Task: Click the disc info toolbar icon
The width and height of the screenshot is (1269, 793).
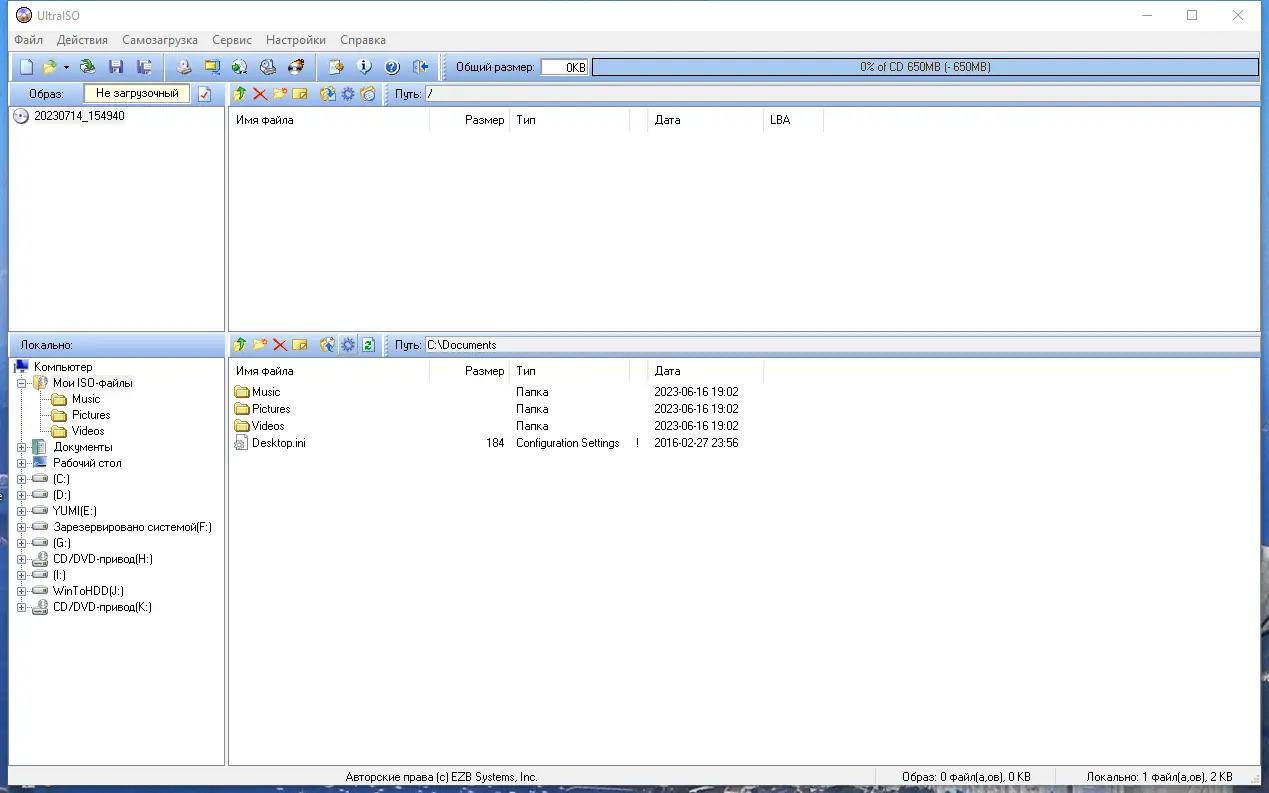Action: [x=364, y=66]
